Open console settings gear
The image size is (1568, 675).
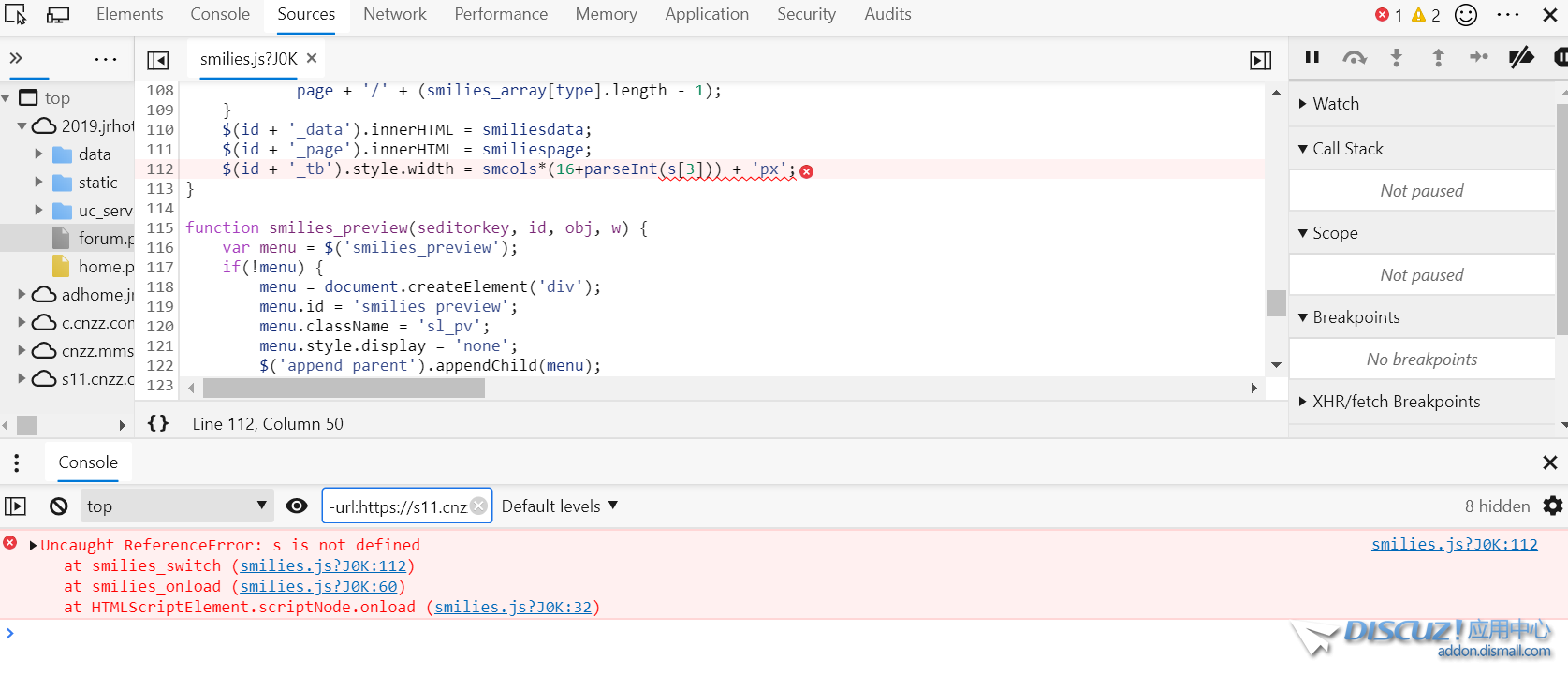(x=1552, y=506)
